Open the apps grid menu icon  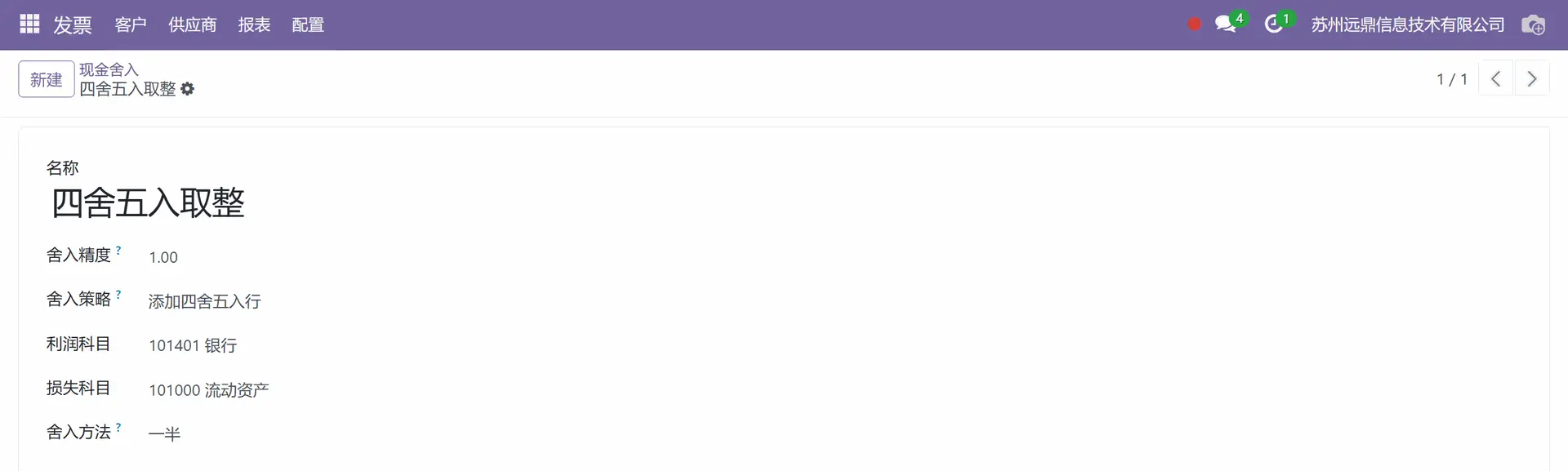click(x=29, y=24)
